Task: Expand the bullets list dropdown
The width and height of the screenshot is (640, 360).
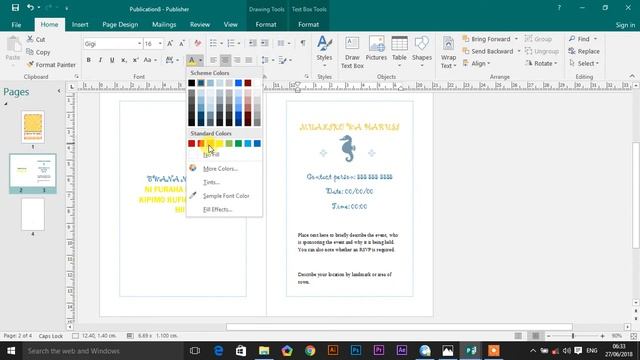Action: tap(221, 43)
